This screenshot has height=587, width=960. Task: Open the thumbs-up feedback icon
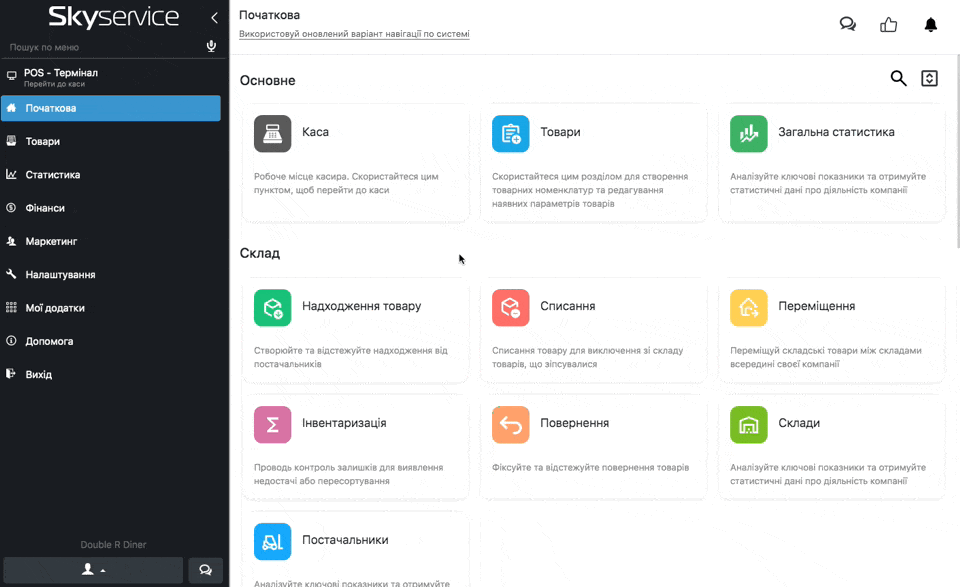(x=888, y=25)
